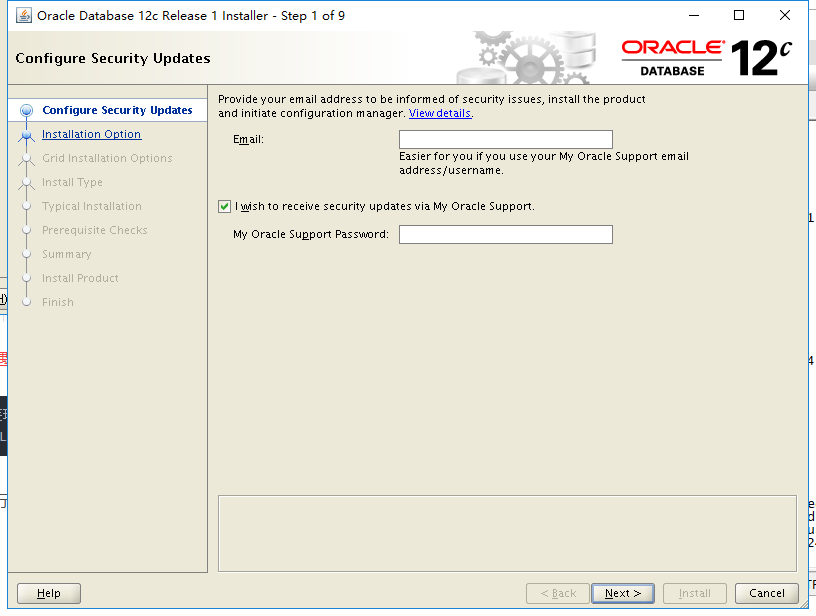Click Grid Installation Options step label
Screen dimensions: 816x616
(x=107, y=158)
